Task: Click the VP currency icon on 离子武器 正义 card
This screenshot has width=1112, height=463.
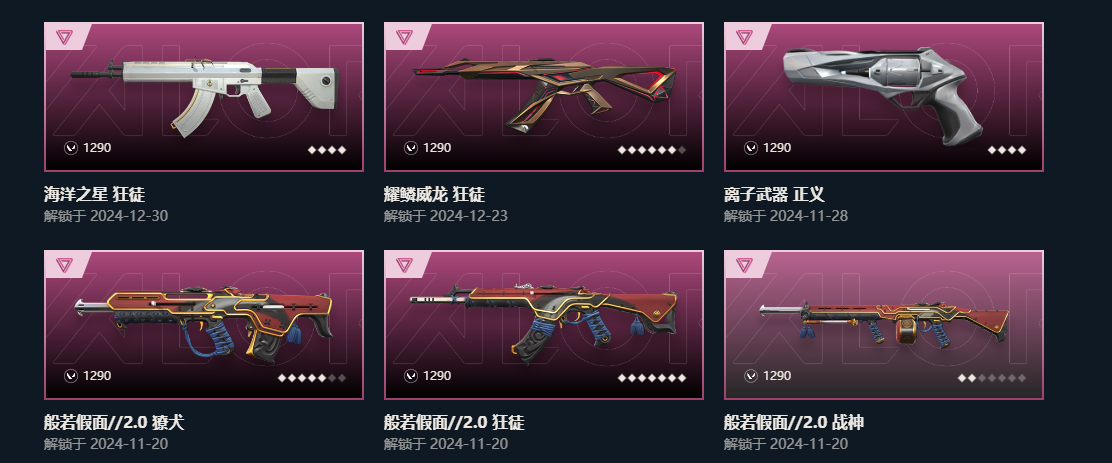Action: pos(751,148)
